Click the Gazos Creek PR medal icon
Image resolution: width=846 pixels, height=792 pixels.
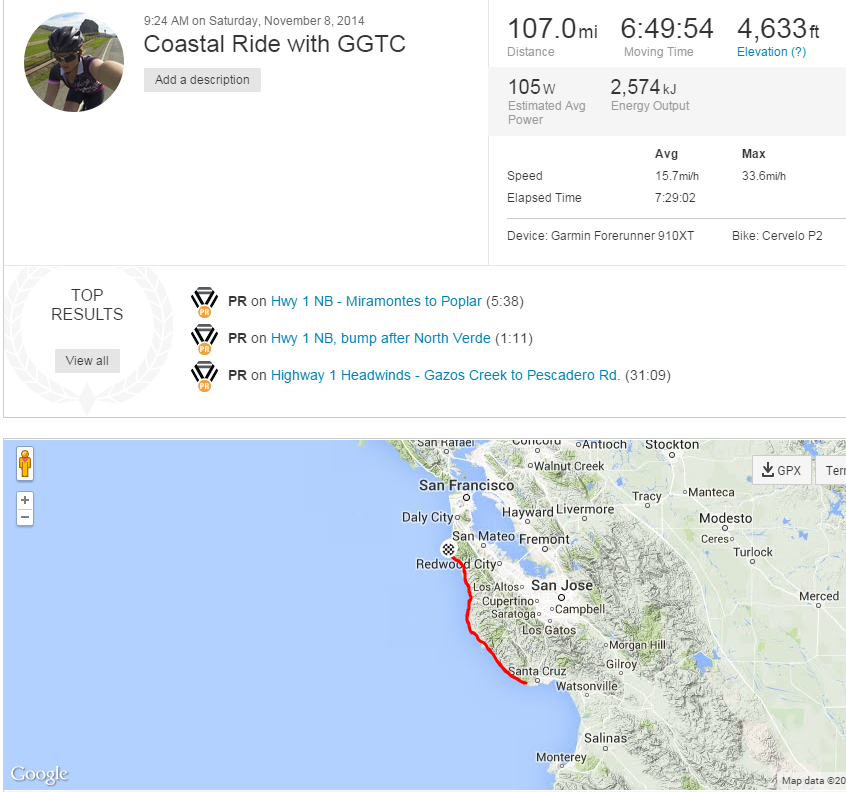(x=204, y=376)
